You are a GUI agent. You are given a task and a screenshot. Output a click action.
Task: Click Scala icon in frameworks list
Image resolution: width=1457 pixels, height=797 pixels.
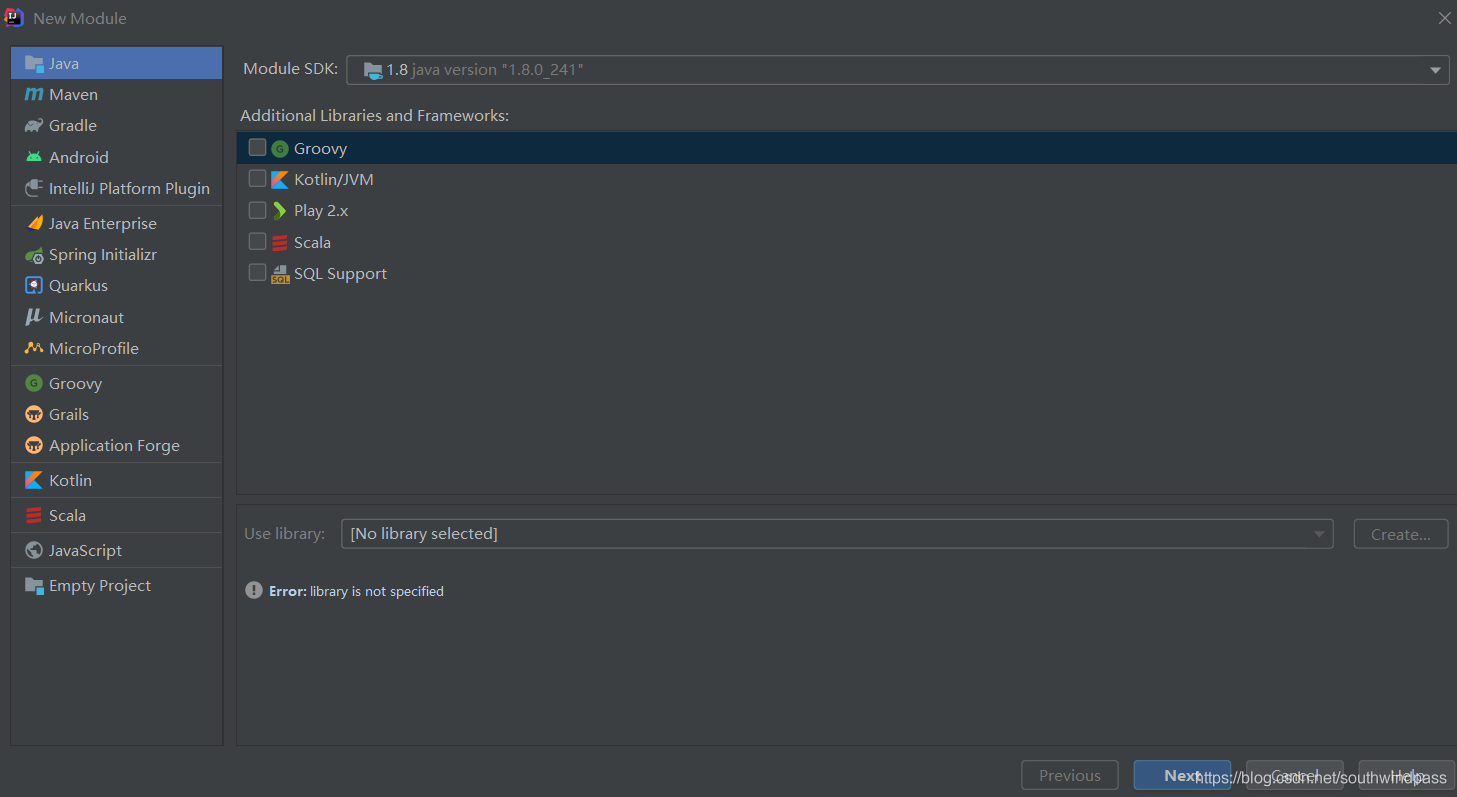(280, 242)
